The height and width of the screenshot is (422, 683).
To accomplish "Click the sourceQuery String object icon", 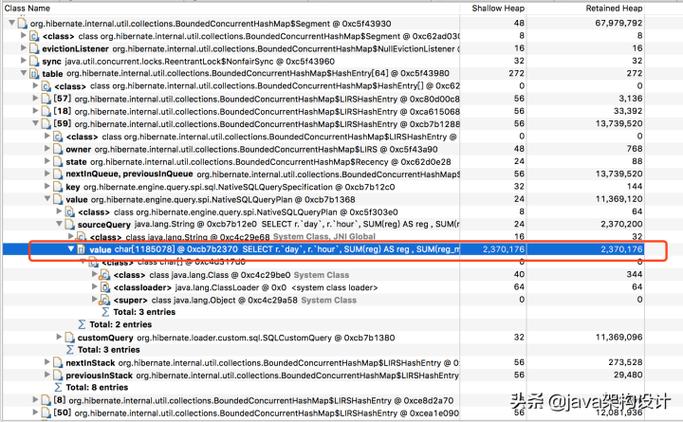I will (69, 225).
